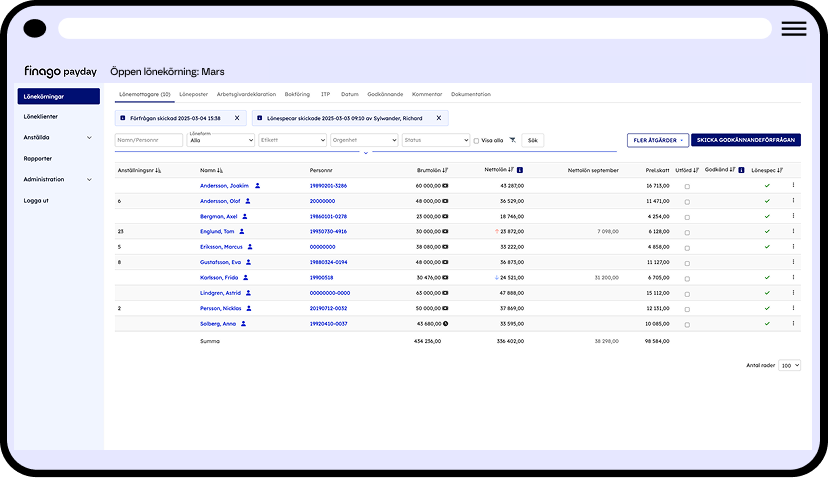Click the 'Skicka godkännandeförfrågan' button
The width and height of the screenshot is (828, 478).
(745, 141)
